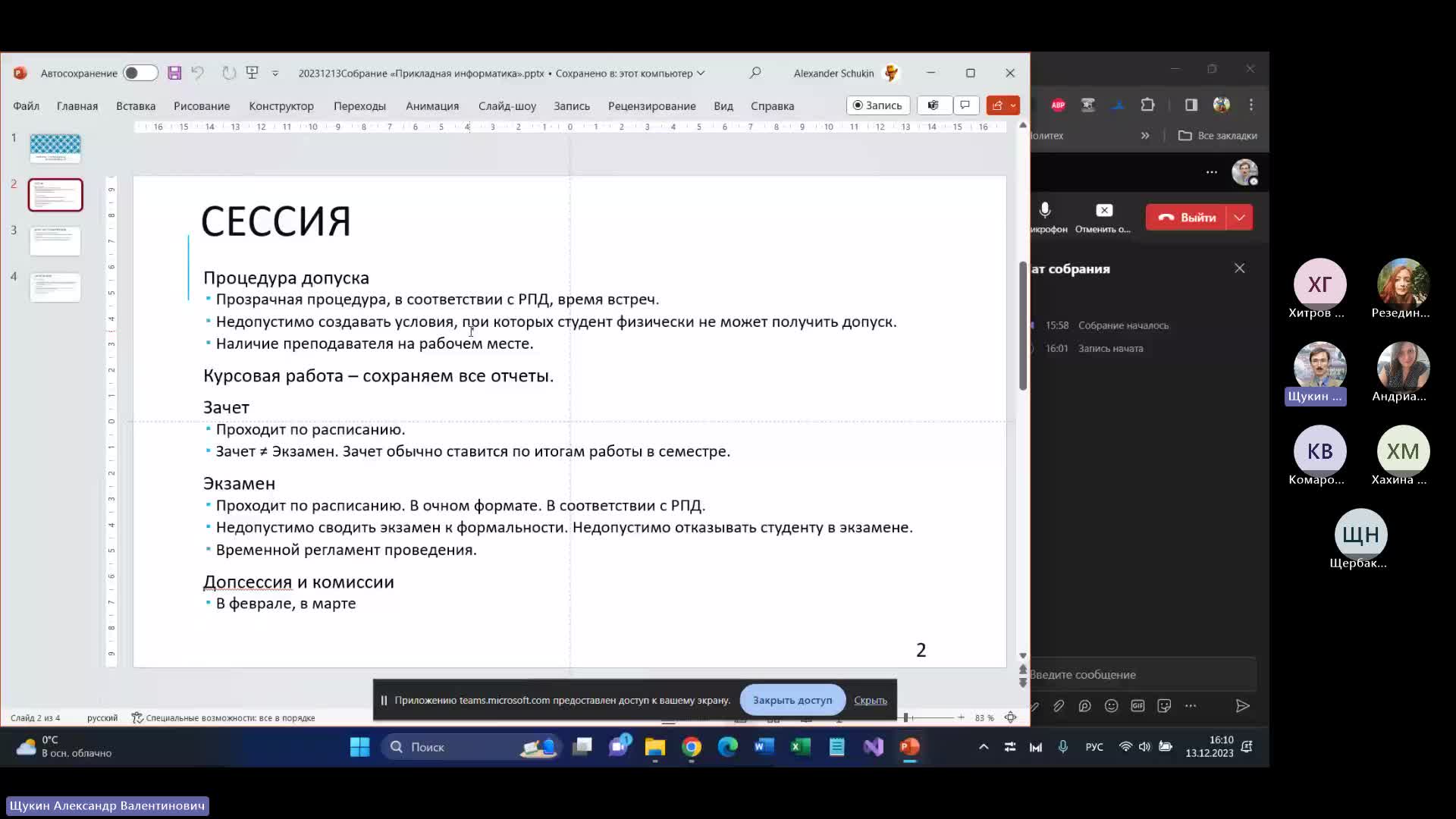
Task: Open Excel from the taskbar
Action: tap(800, 747)
